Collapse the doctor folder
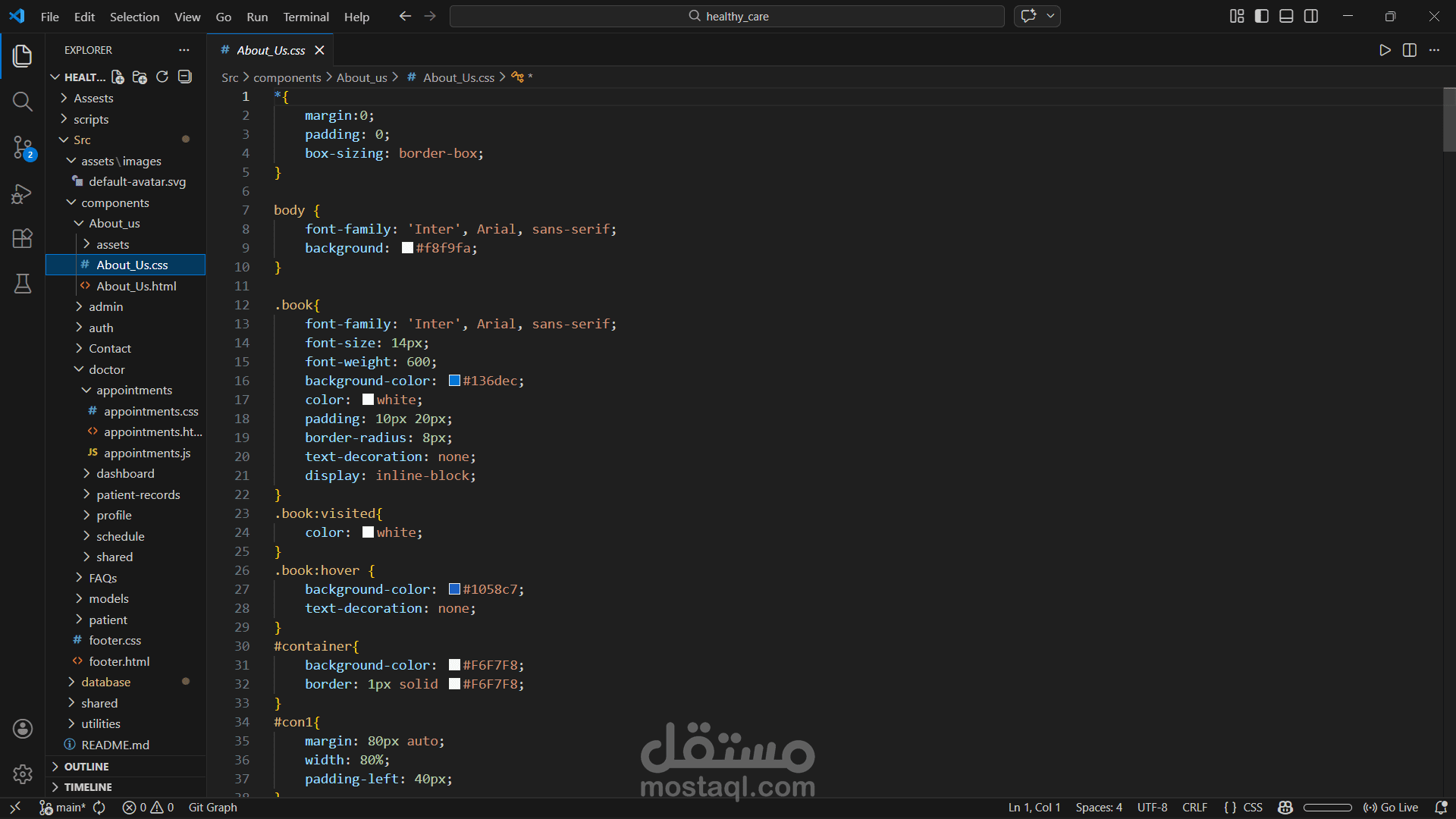The width and height of the screenshot is (1456, 819). coord(106,369)
